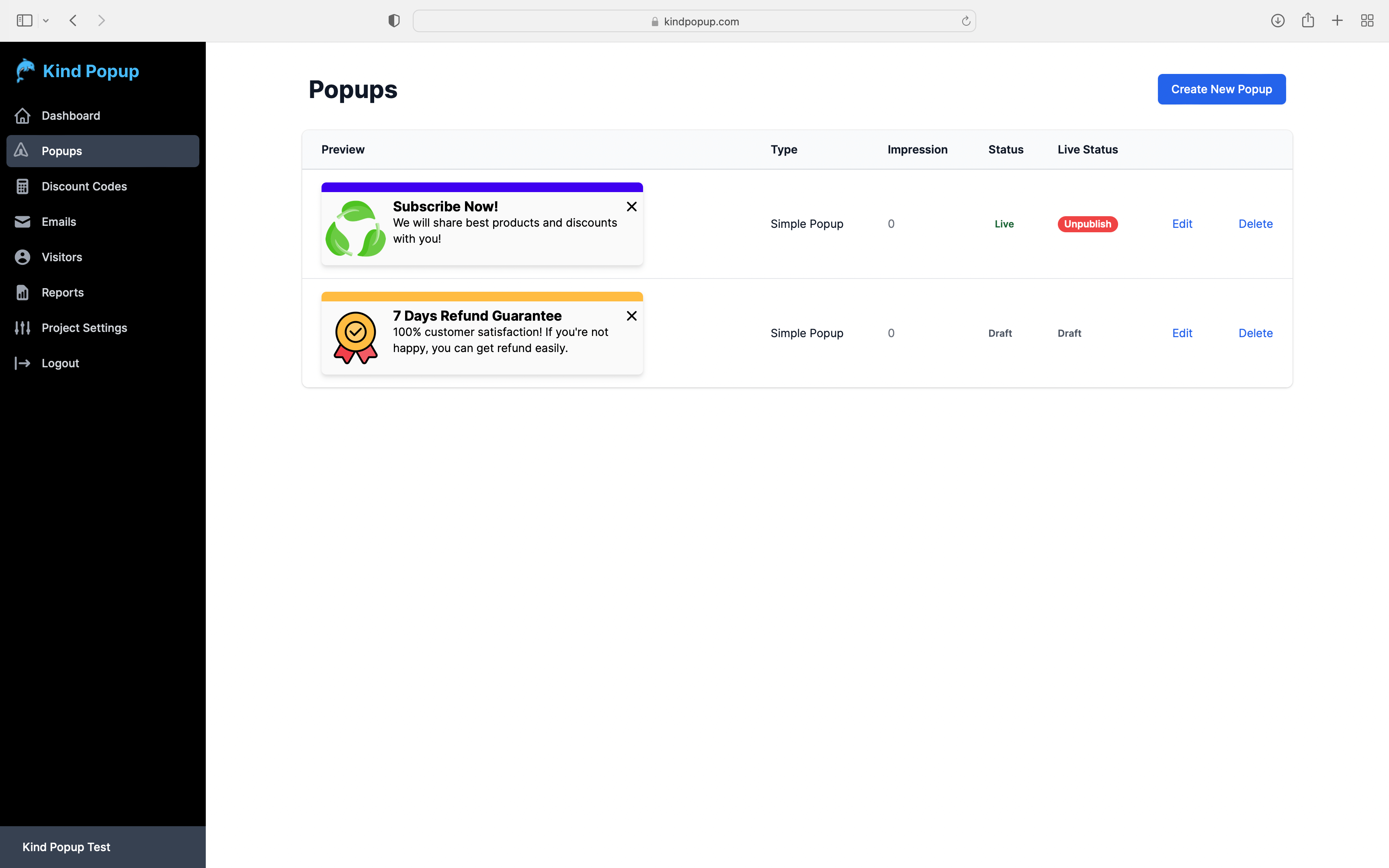Screen dimensions: 1389x868
Task: Click the Project Settings icon
Action: (x=23, y=327)
